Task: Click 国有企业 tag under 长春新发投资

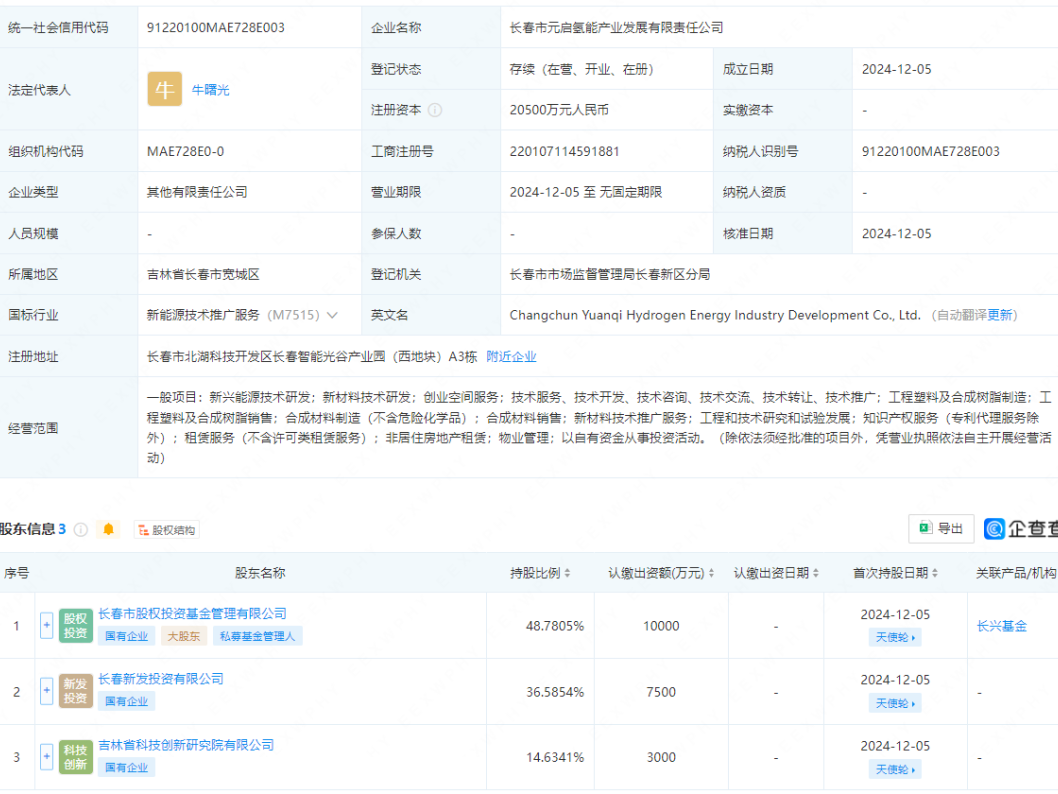Action: (x=126, y=702)
